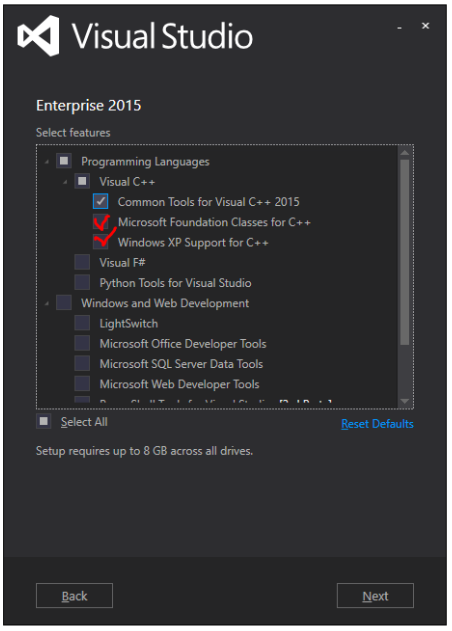Click scrollbar down arrow in features list
452x631 pixels.
click(x=405, y=401)
